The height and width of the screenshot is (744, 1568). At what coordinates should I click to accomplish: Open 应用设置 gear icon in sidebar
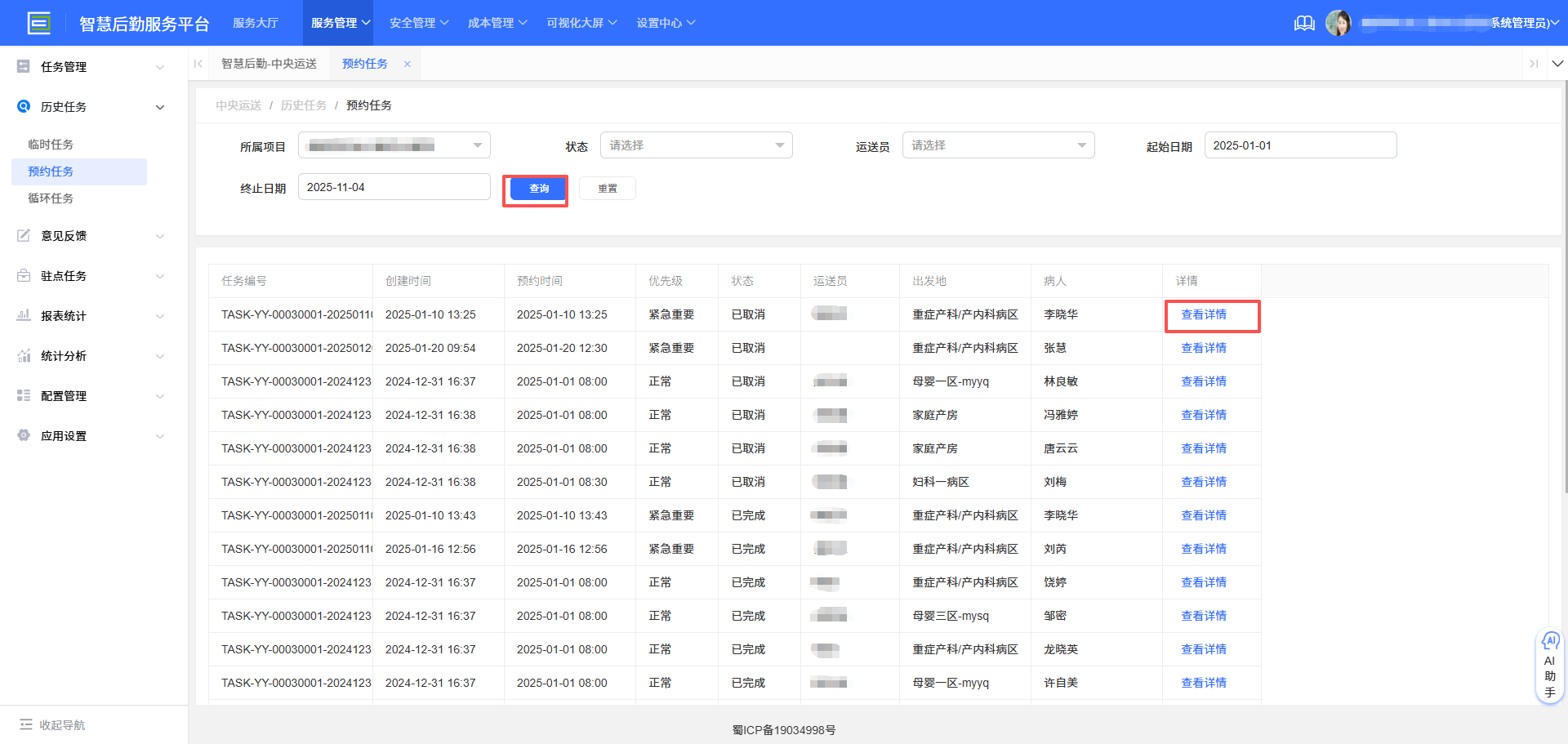coord(23,435)
